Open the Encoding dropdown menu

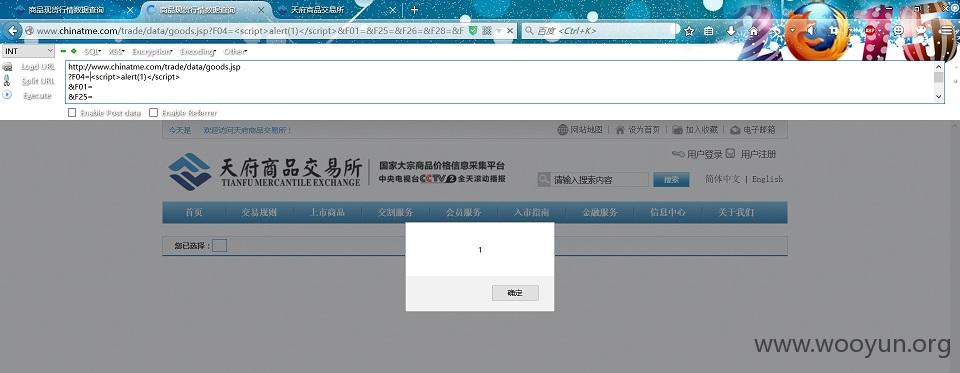coord(198,51)
